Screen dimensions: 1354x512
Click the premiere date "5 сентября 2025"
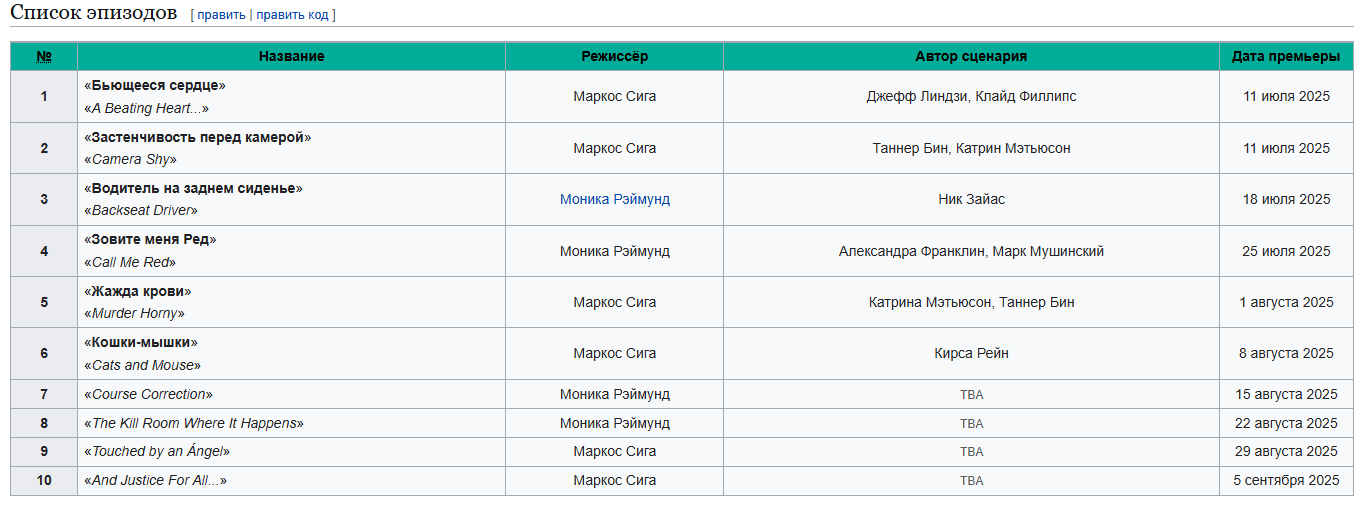(1286, 480)
